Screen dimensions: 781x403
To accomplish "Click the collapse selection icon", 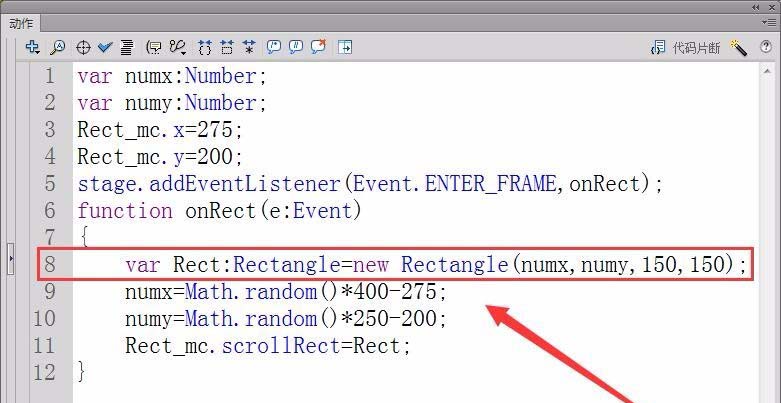I will coord(227,47).
